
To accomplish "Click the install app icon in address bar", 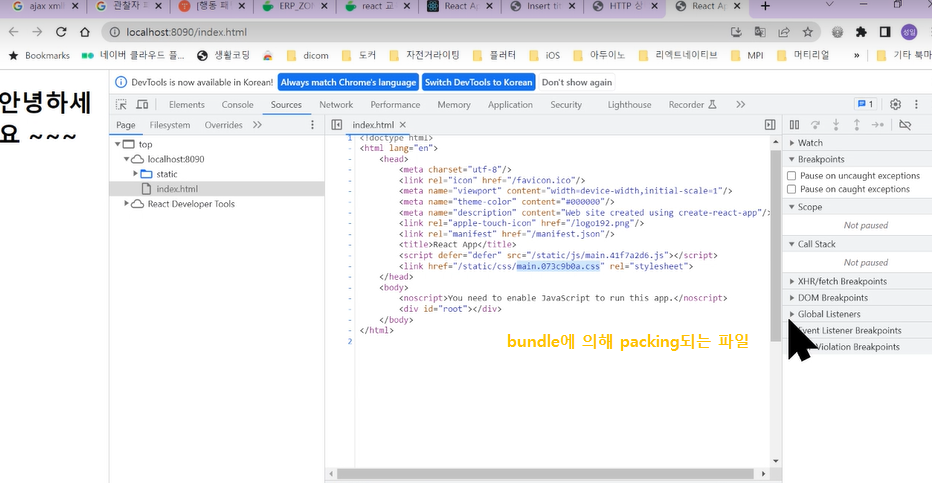I will pyautogui.click(x=736, y=32).
